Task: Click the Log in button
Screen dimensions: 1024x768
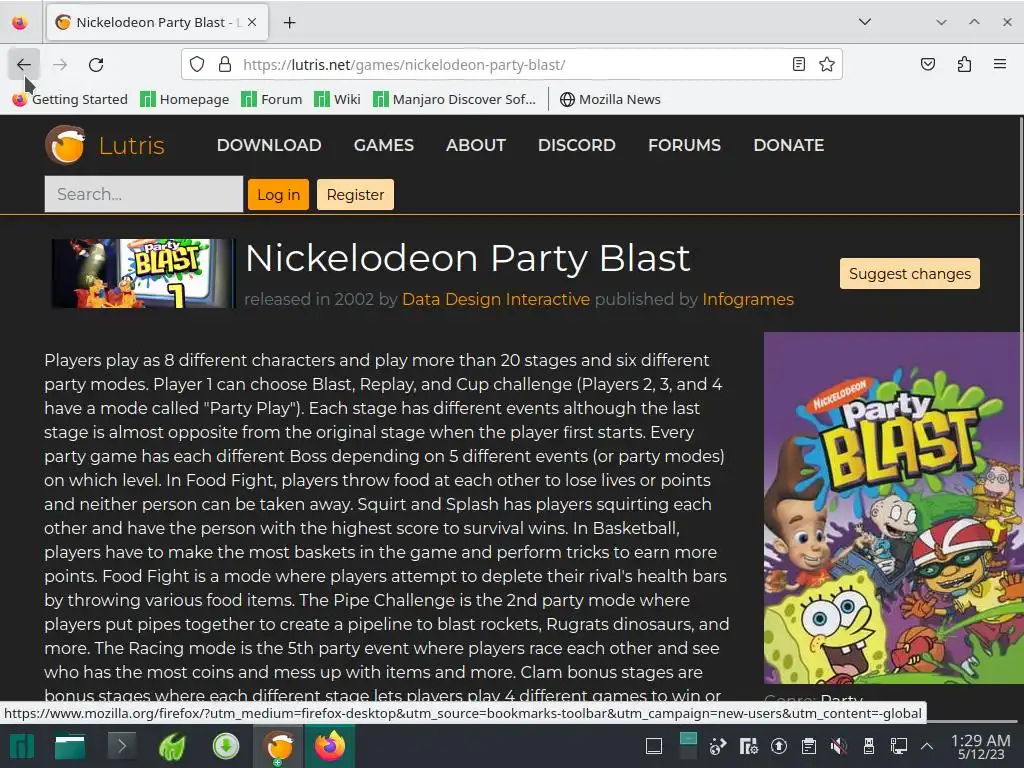Action: [278, 195]
